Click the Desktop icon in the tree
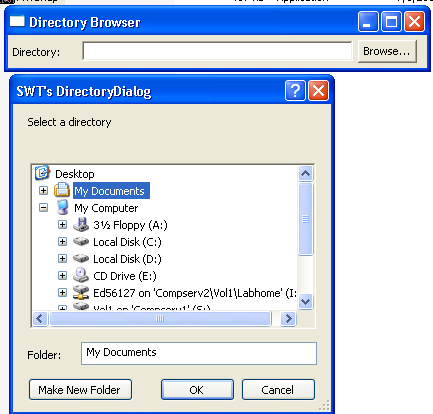This screenshot has width=433, height=414. tap(42, 173)
